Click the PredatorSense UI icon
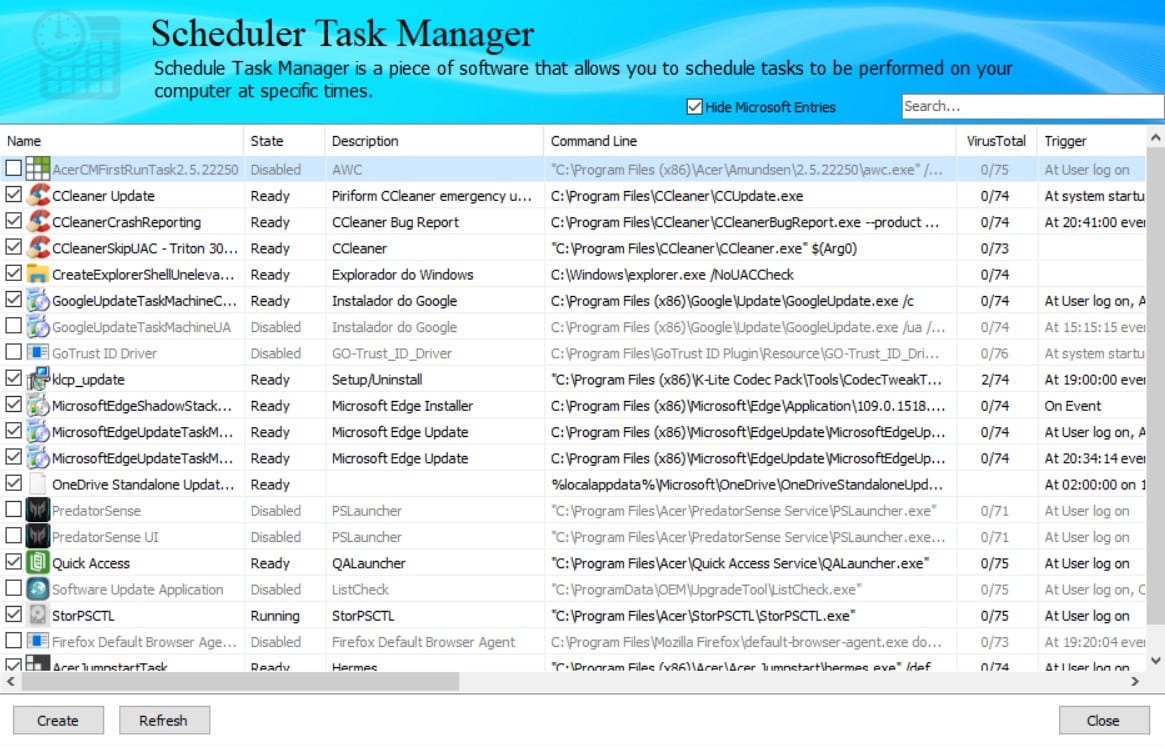 38,537
